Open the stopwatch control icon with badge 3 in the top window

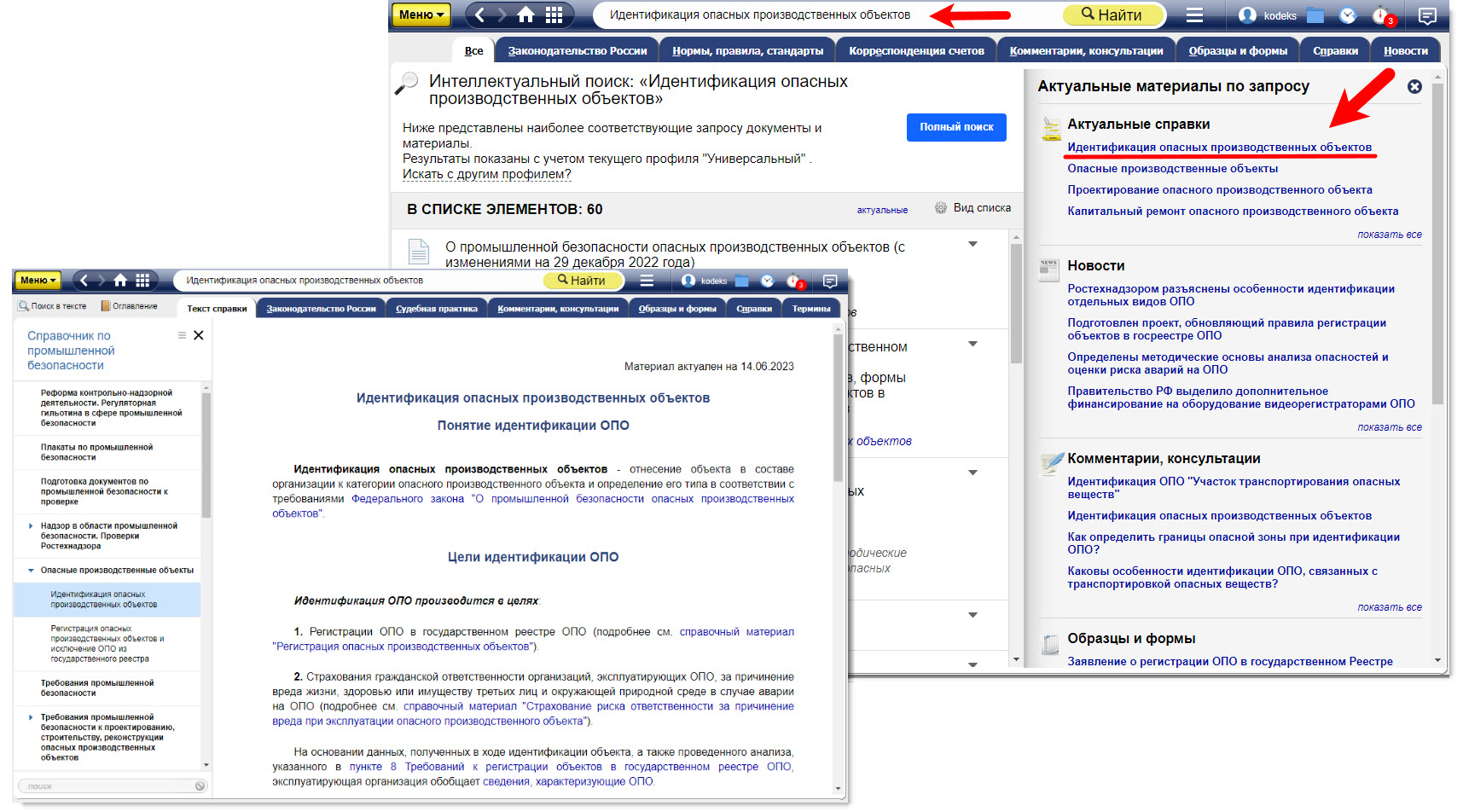(1383, 15)
